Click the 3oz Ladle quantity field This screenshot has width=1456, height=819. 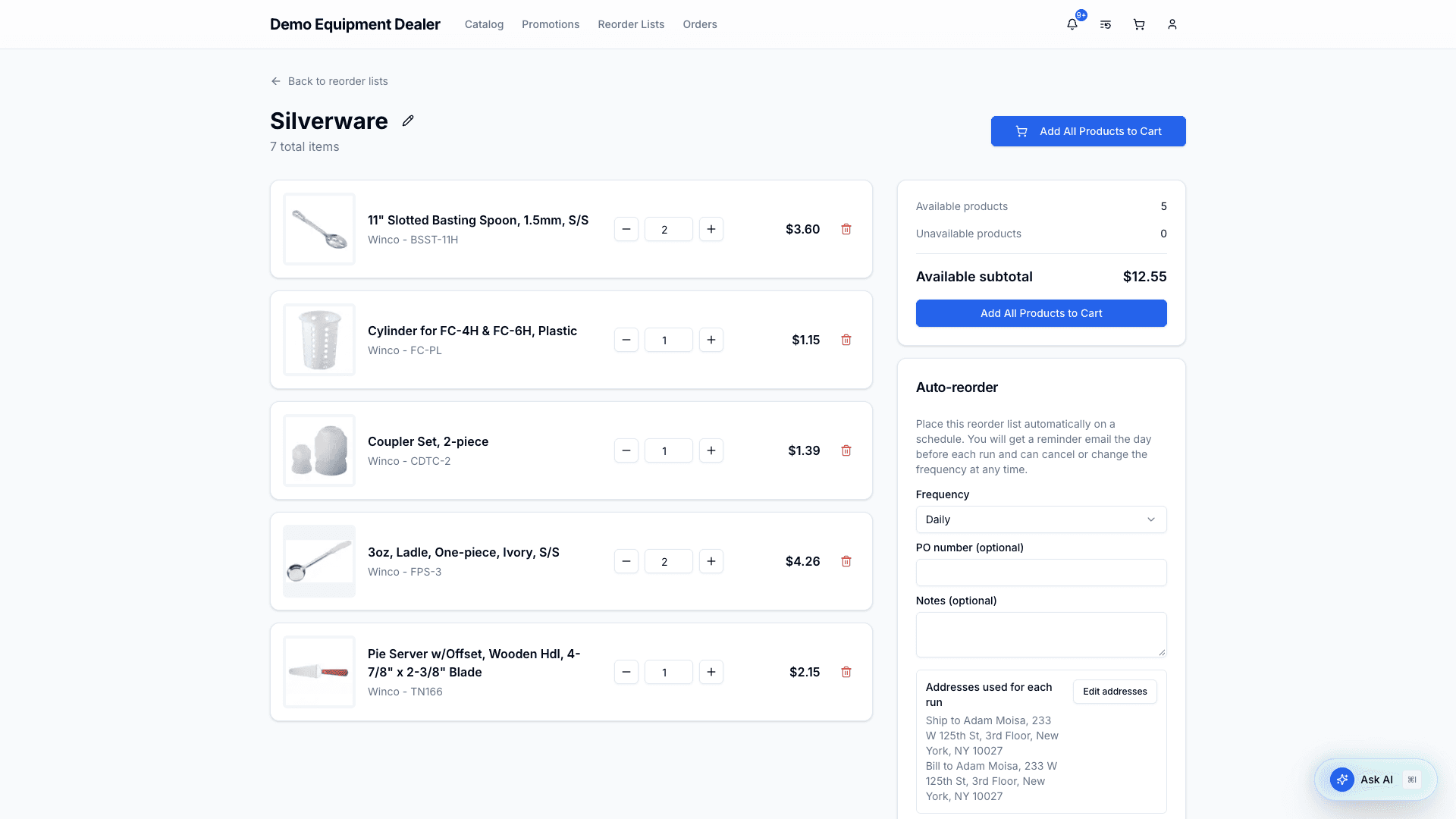tap(669, 561)
